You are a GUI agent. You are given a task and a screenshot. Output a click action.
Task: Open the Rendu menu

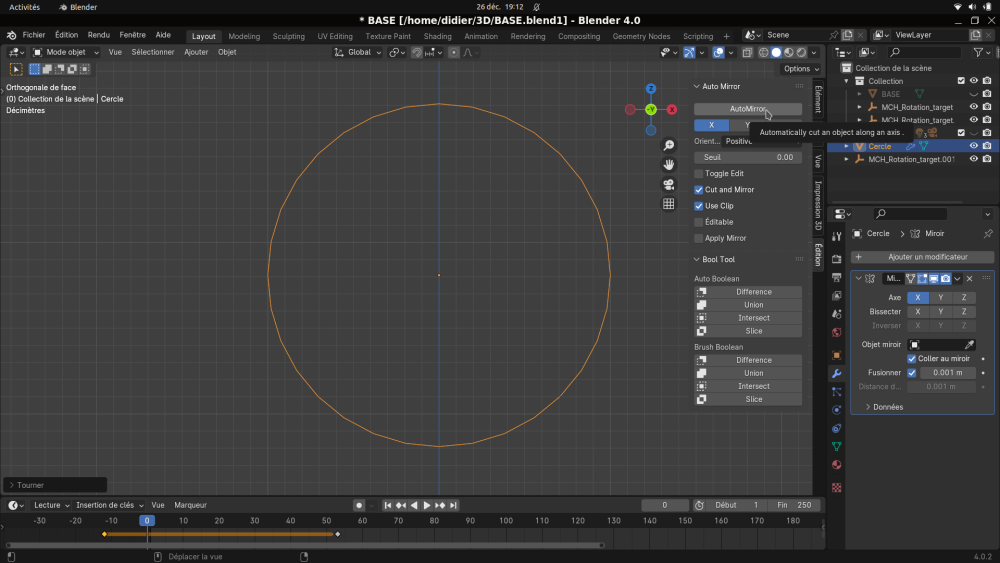click(98, 35)
